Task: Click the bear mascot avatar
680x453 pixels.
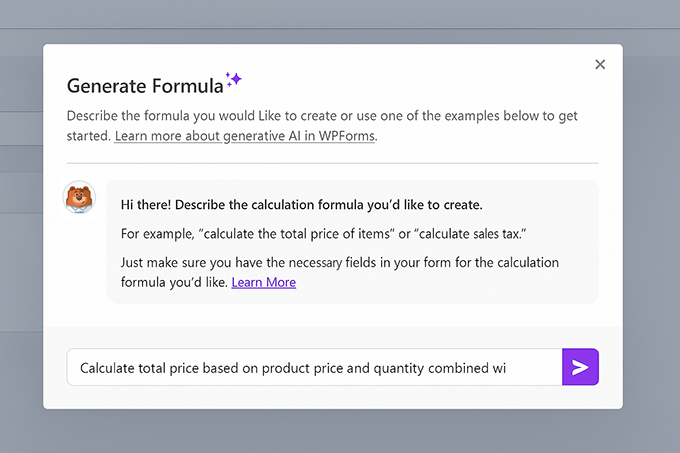Action: tap(79, 197)
